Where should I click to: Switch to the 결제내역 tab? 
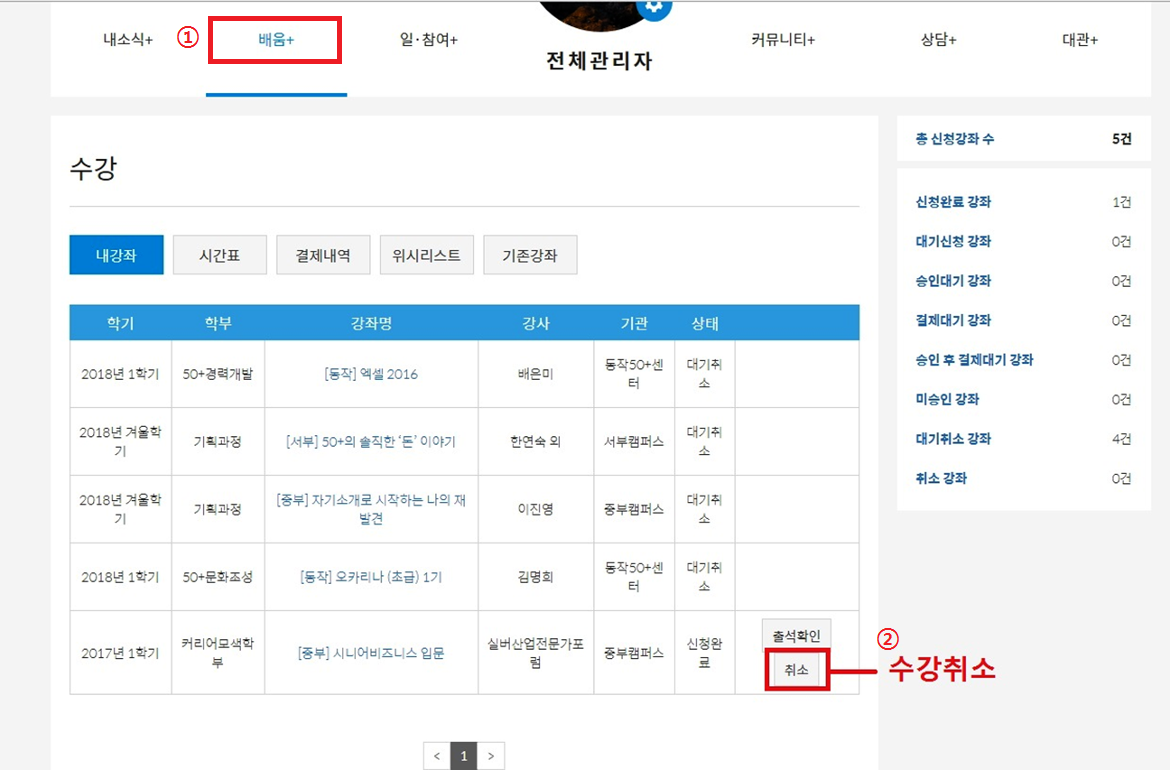click(323, 255)
